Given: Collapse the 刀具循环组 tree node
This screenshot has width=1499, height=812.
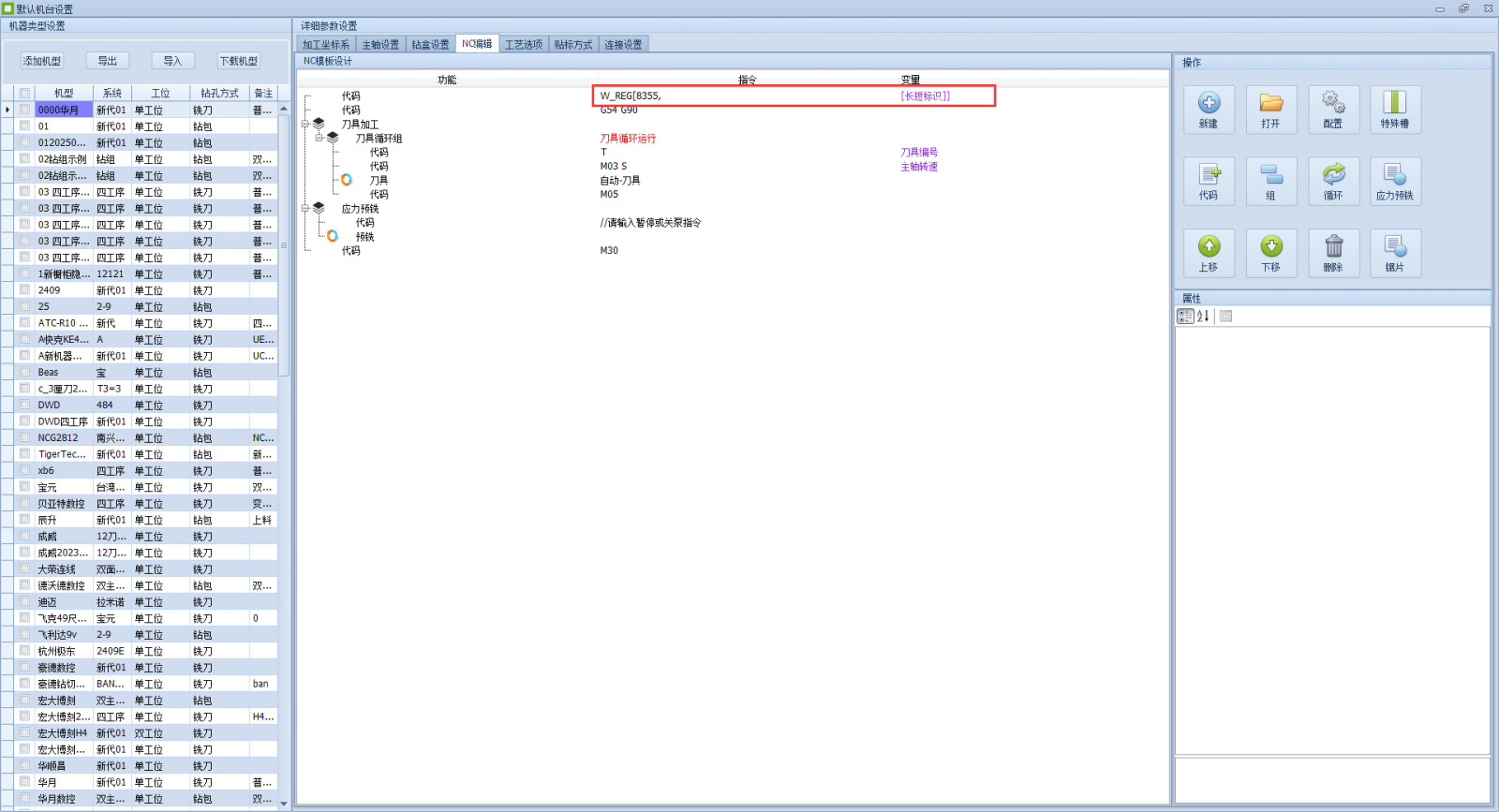Looking at the screenshot, I should point(319,138).
